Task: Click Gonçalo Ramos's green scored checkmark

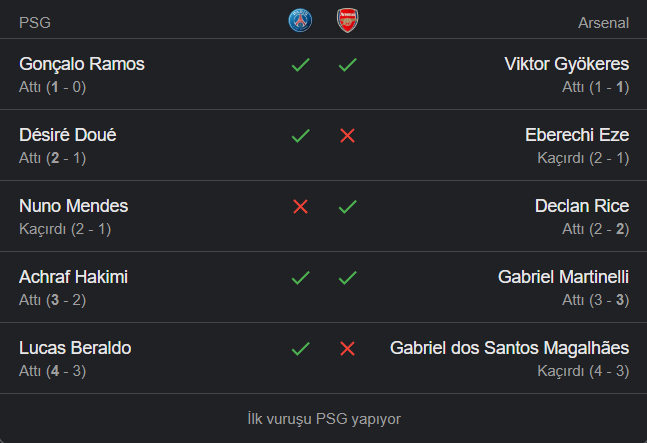Action: pos(300,65)
